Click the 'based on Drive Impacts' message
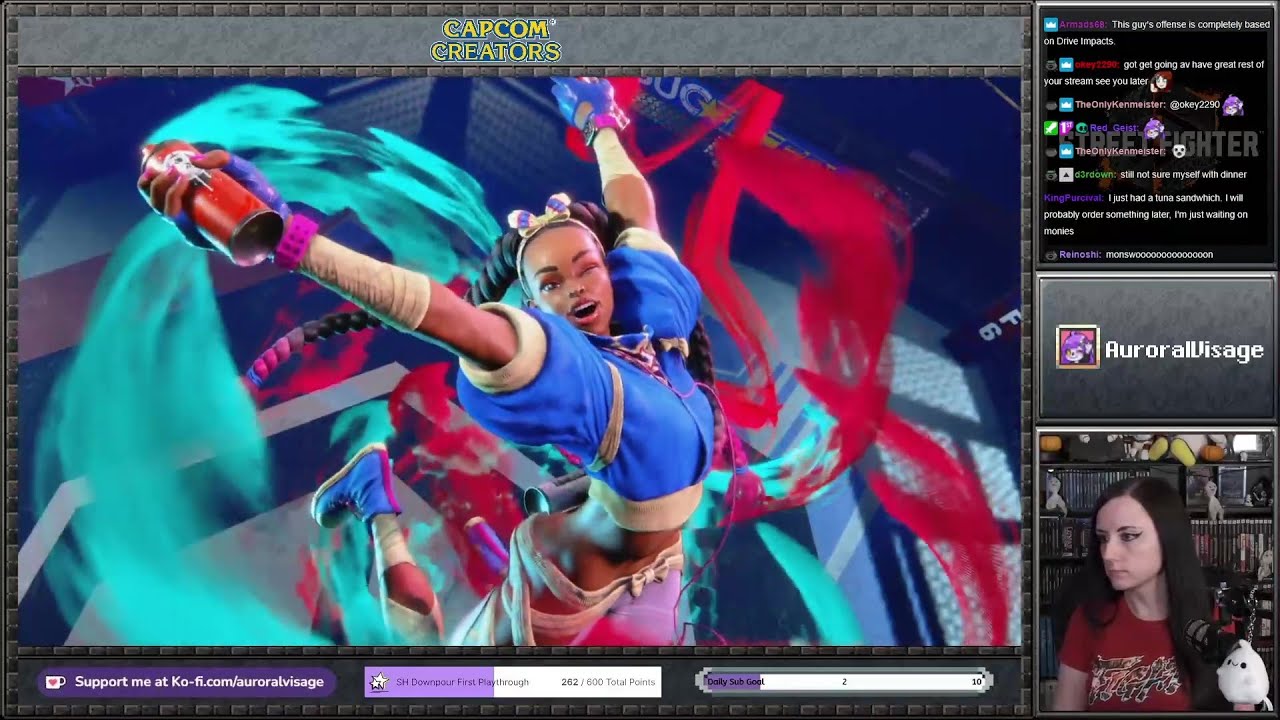Viewport: 1280px width, 720px height. 1157,32
